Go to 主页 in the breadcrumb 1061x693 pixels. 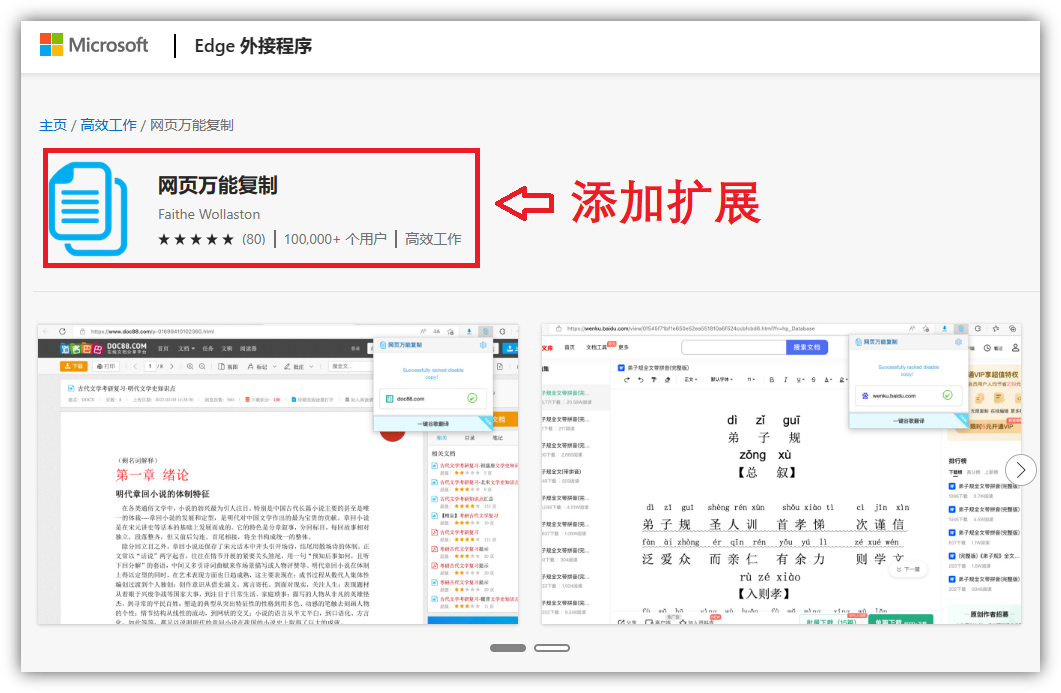[53, 125]
